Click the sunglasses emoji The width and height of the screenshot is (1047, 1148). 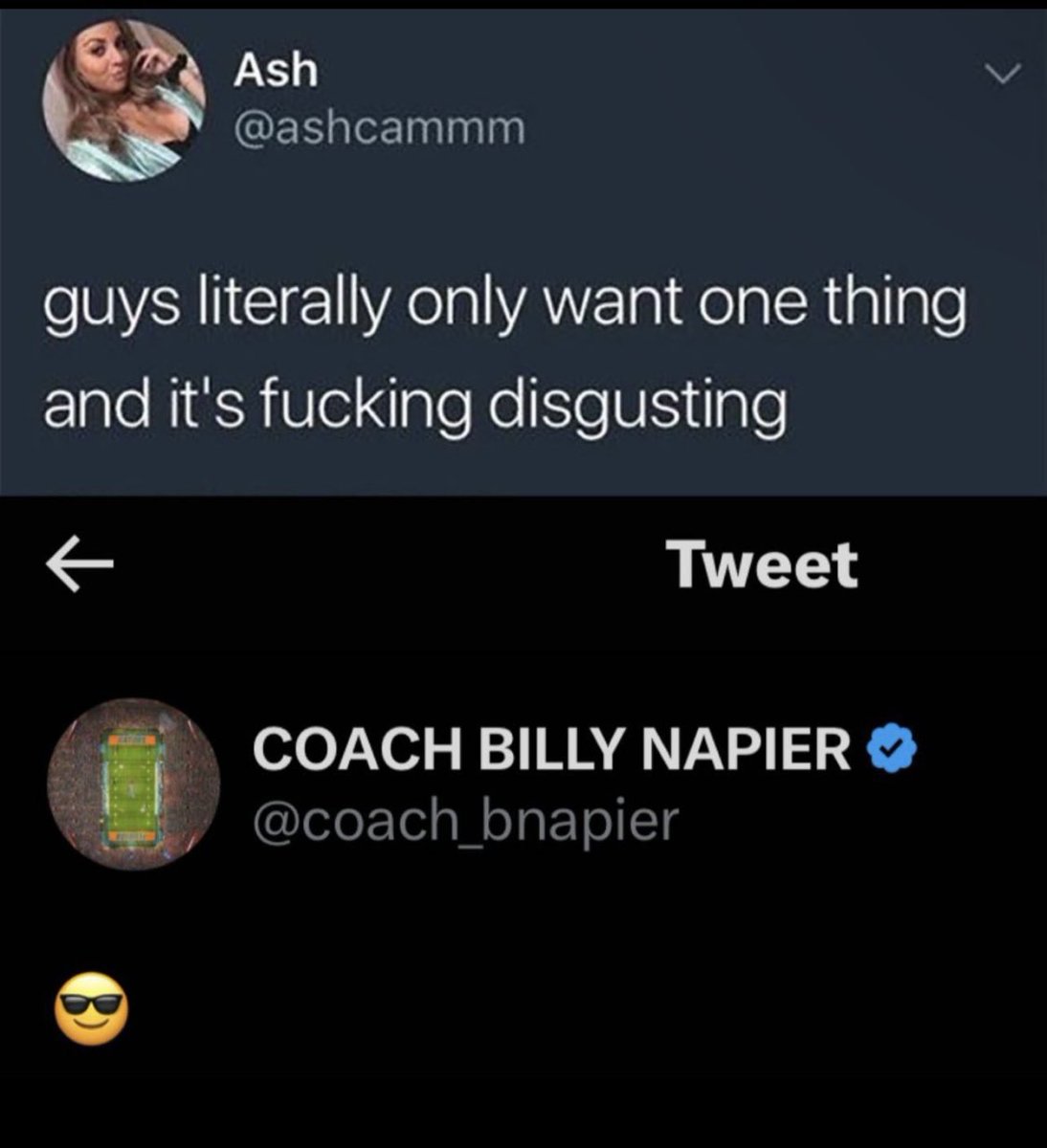coord(91,1011)
